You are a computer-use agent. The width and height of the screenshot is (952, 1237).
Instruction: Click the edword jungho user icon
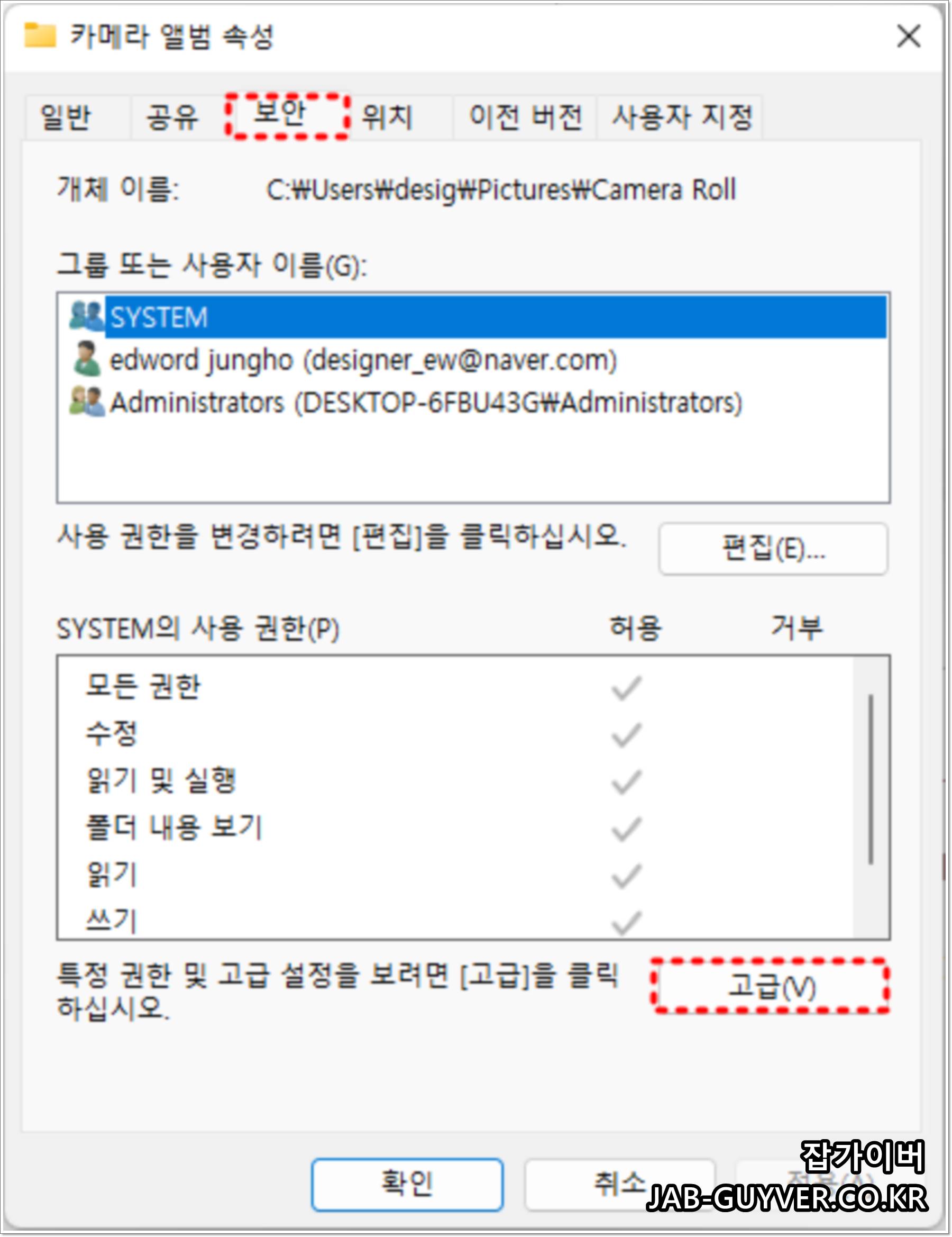[x=87, y=359]
